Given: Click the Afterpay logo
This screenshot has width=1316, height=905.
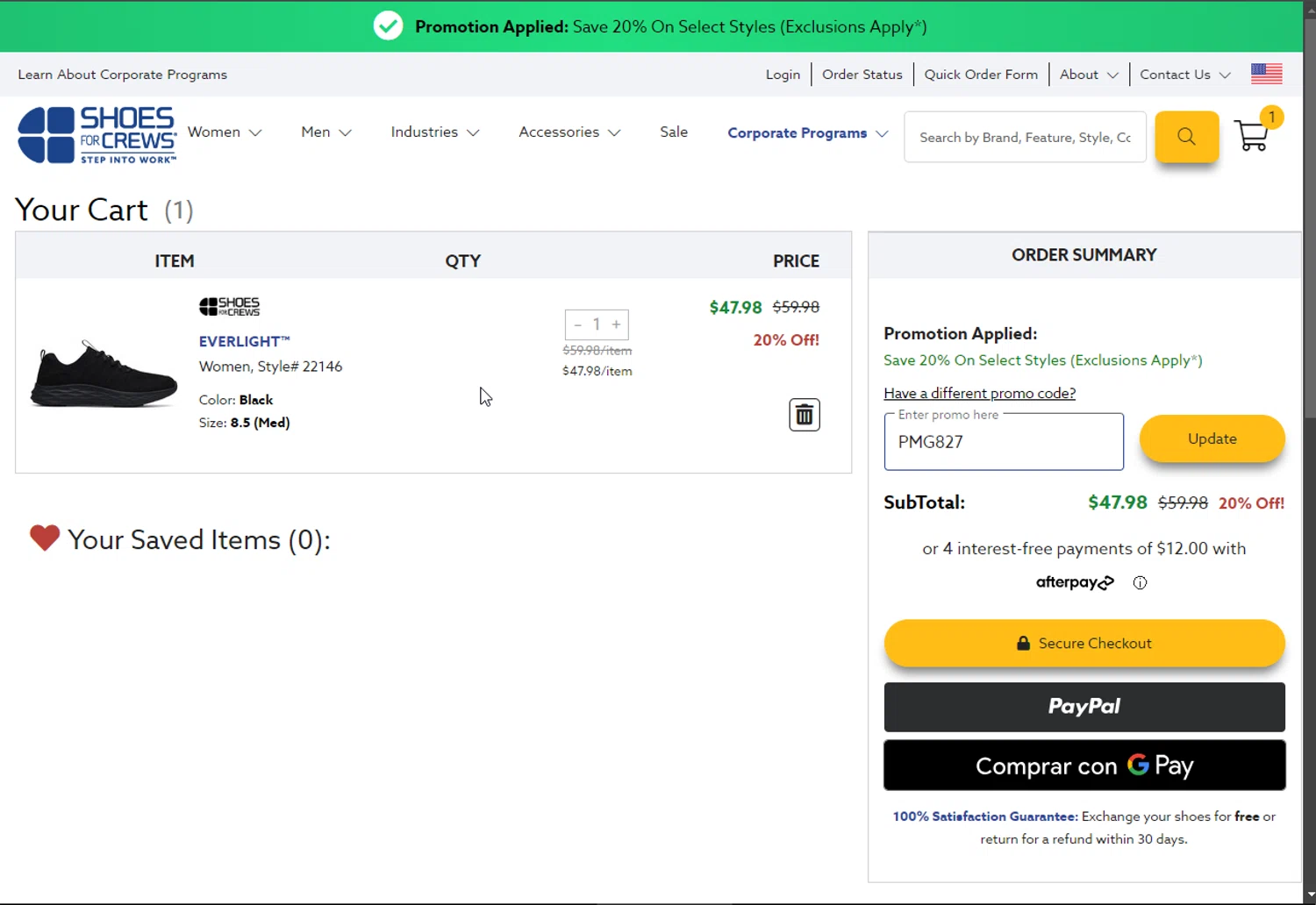Looking at the screenshot, I should (1075, 582).
